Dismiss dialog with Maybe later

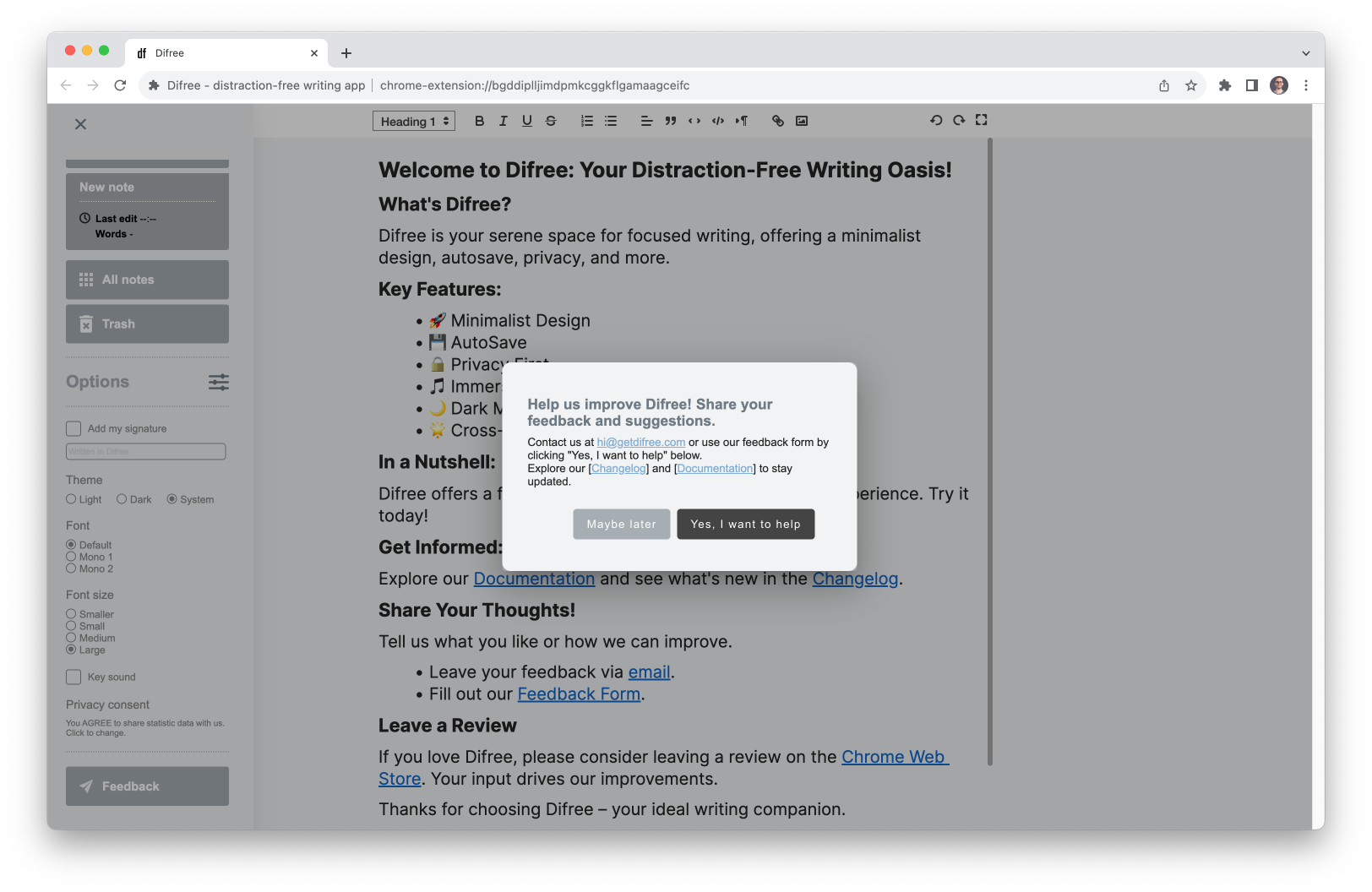pyautogui.click(x=622, y=524)
